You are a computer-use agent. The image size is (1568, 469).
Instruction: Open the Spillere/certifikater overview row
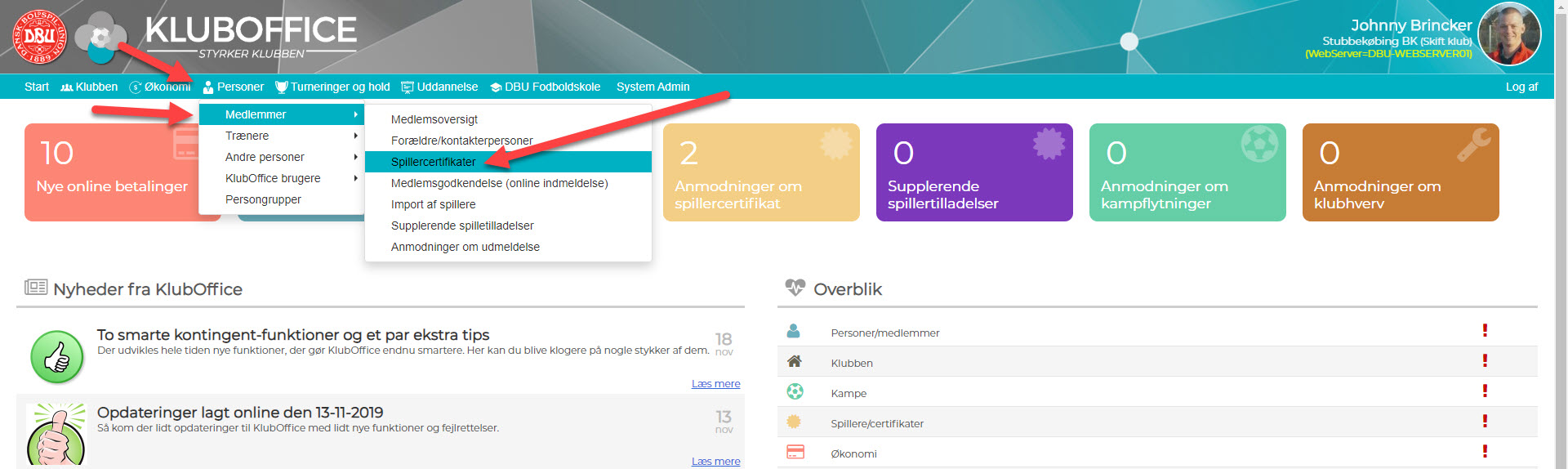point(1157,422)
